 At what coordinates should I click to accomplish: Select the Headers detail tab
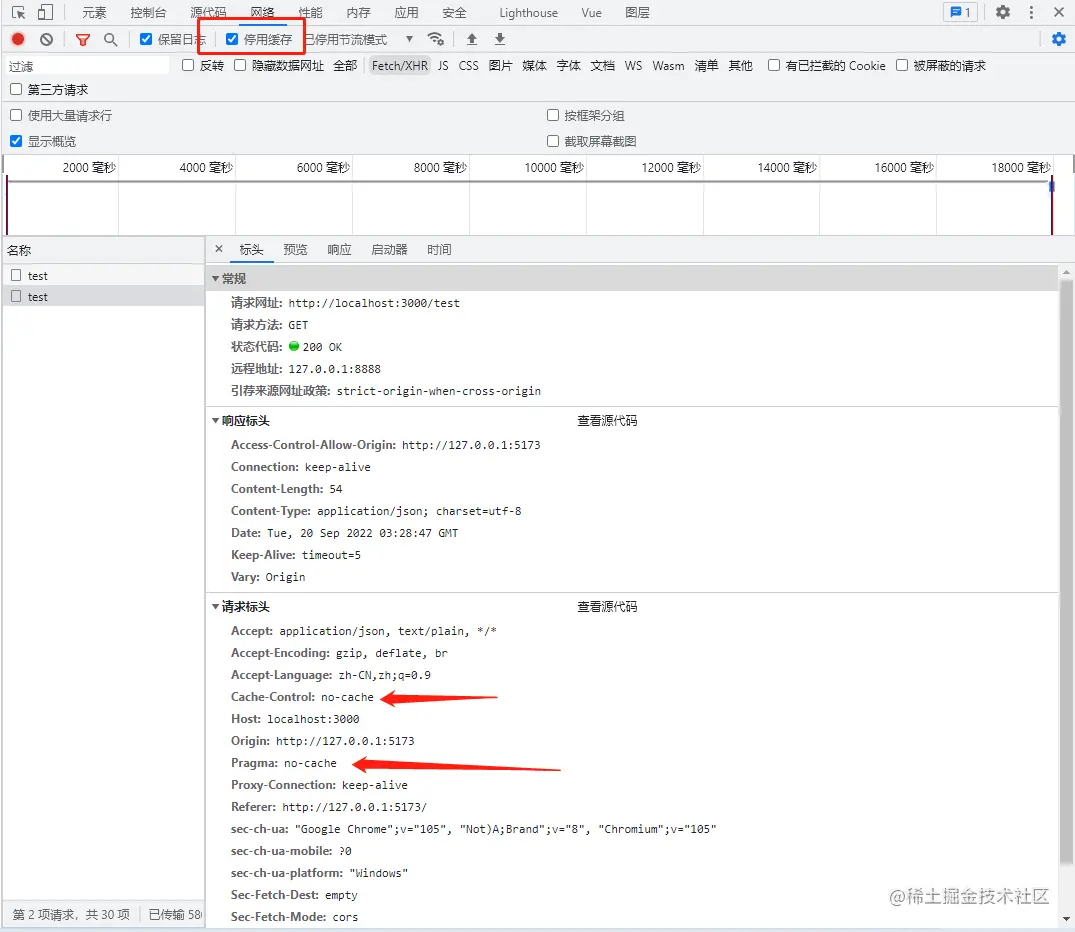point(251,250)
